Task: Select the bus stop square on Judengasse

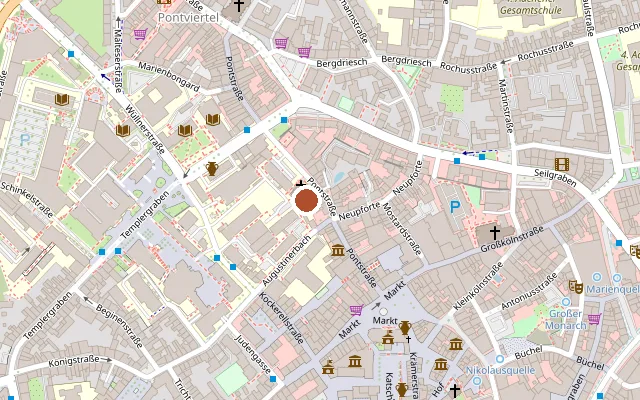Action: (x=273, y=379)
